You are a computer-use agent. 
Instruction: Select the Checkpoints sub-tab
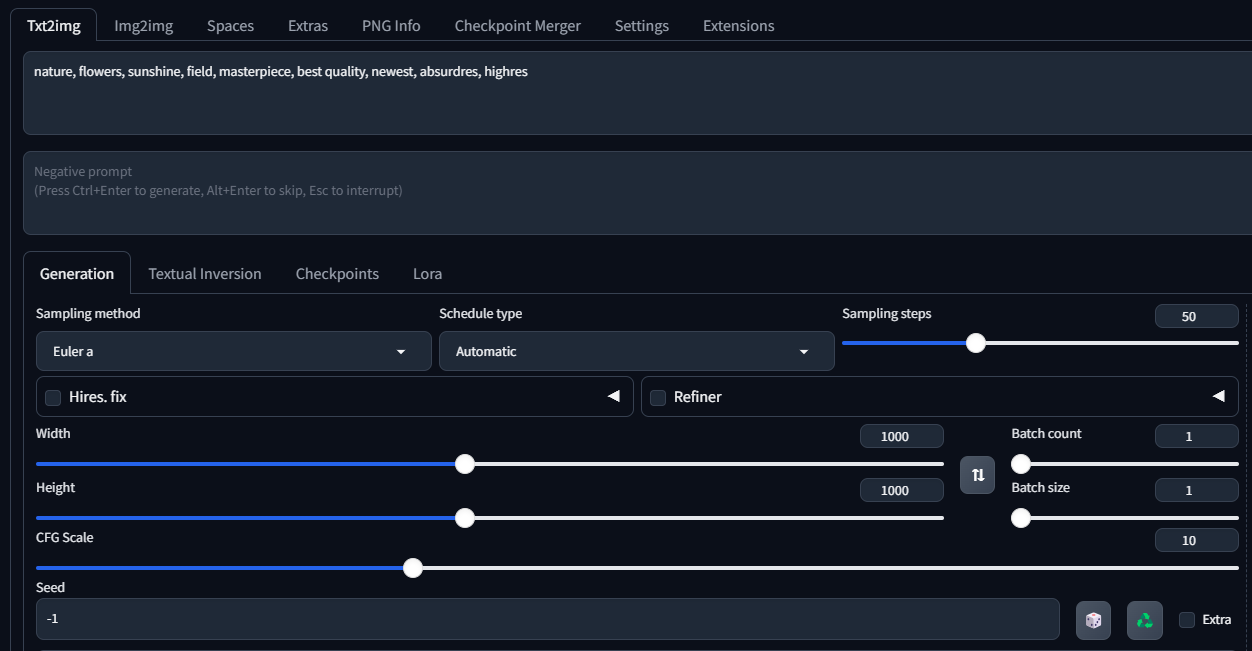(337, 274)
